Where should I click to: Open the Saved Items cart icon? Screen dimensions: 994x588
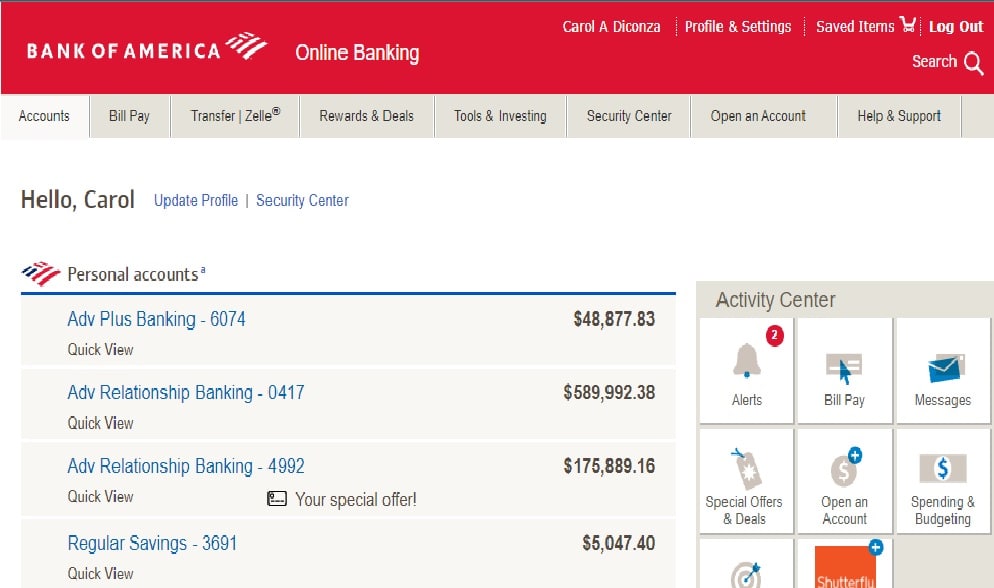(x=907, y=26)
